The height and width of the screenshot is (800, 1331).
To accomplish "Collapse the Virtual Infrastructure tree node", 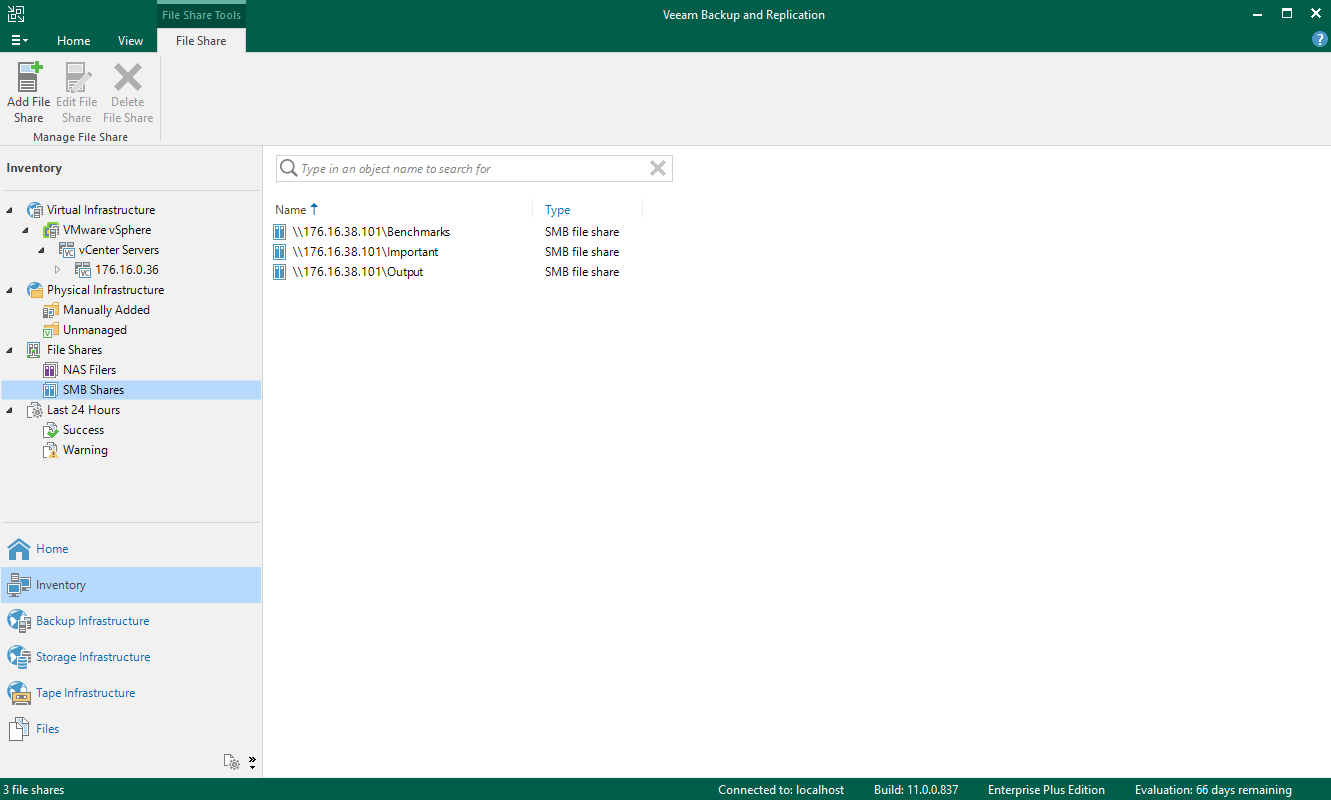I will tap(10, 210).
